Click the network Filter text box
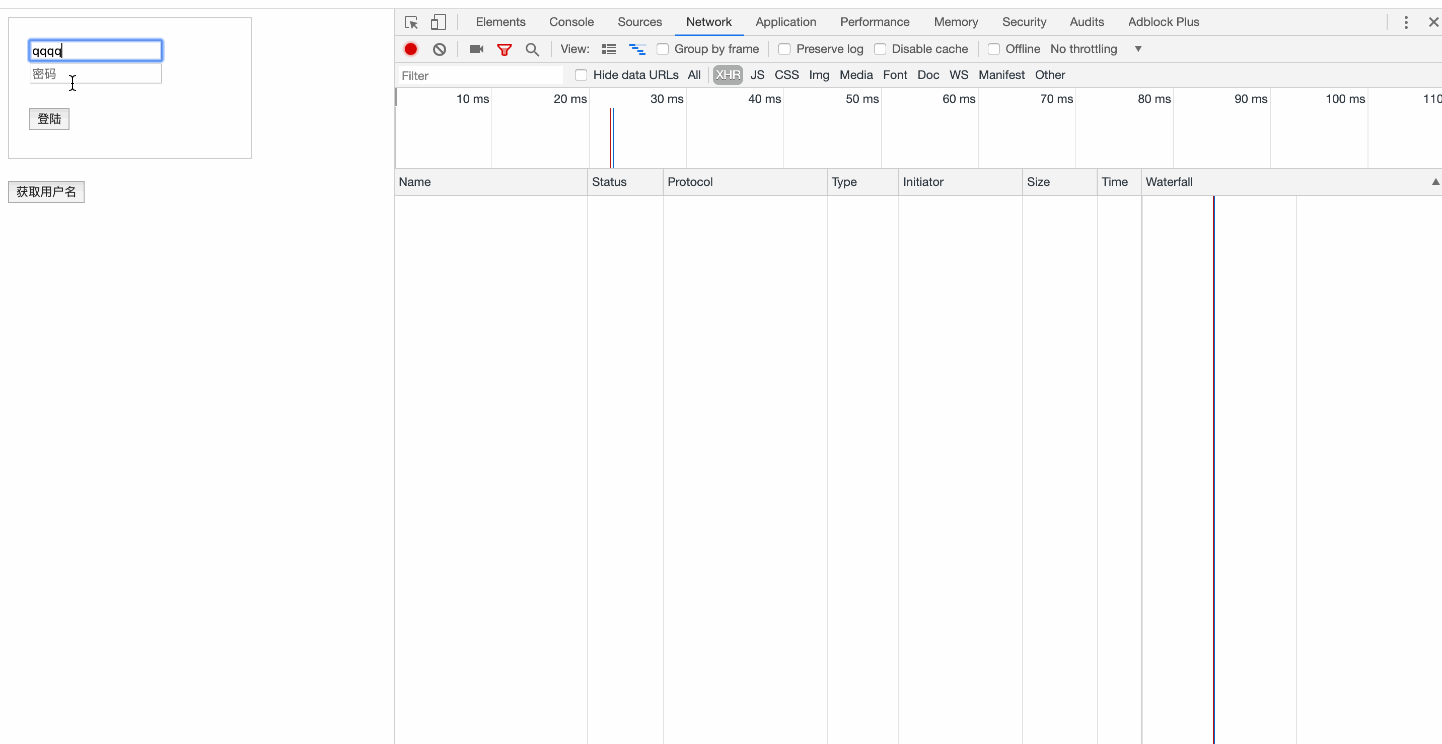Viewport: 1442px width, 744px height. (x=480, y=76)
